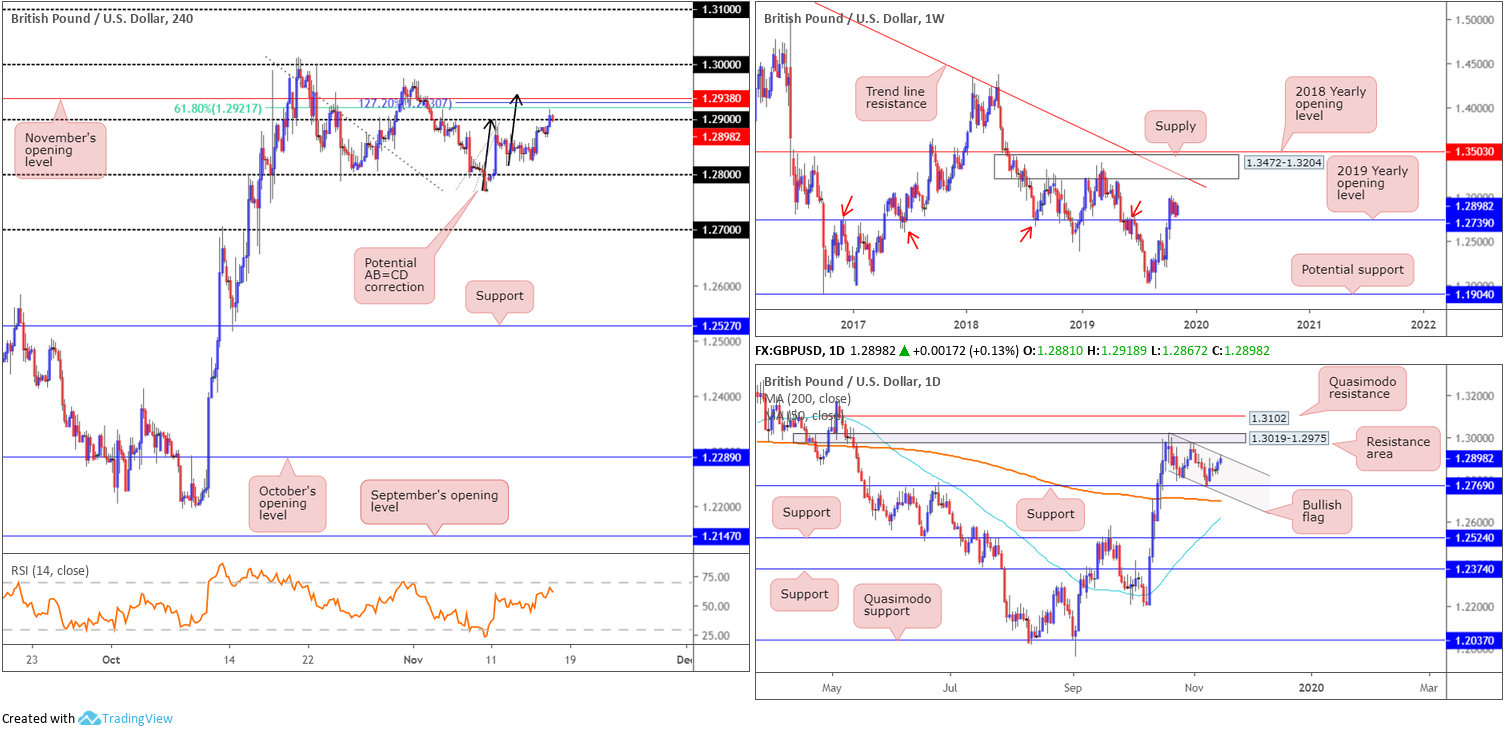Select September's opening level callout
Viewport: 1506px width, 731px height.
tap(433, 501)
